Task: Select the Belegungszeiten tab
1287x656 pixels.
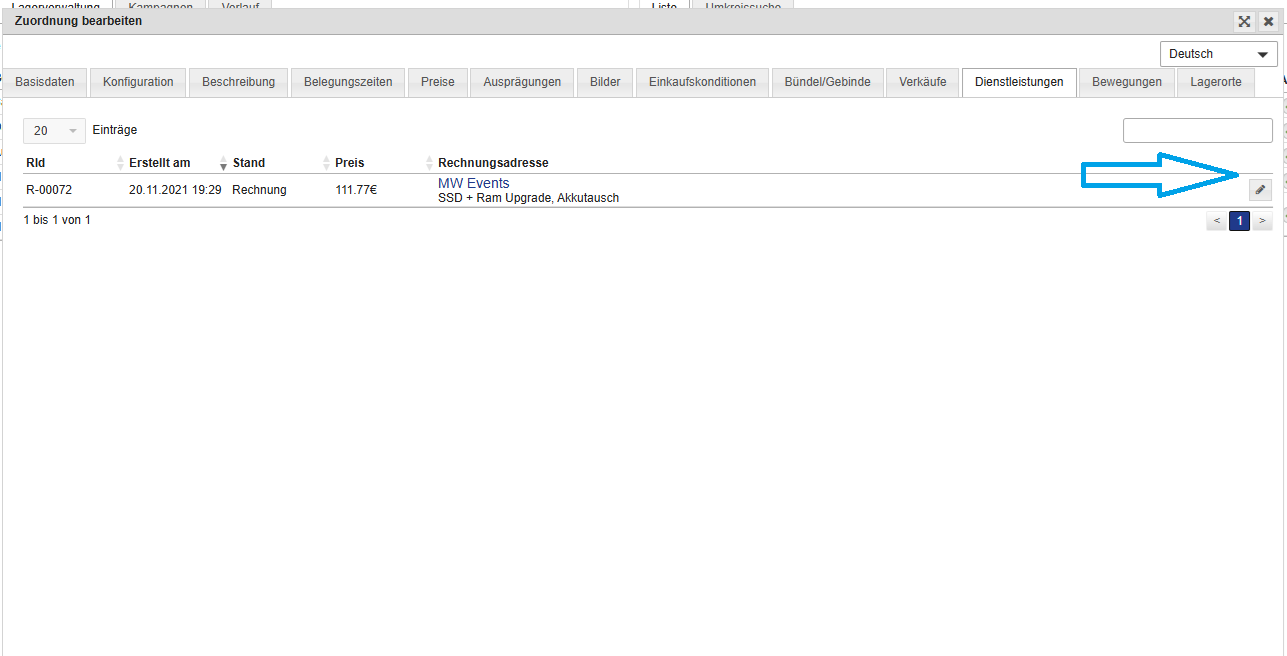Action: coord(348,82)
